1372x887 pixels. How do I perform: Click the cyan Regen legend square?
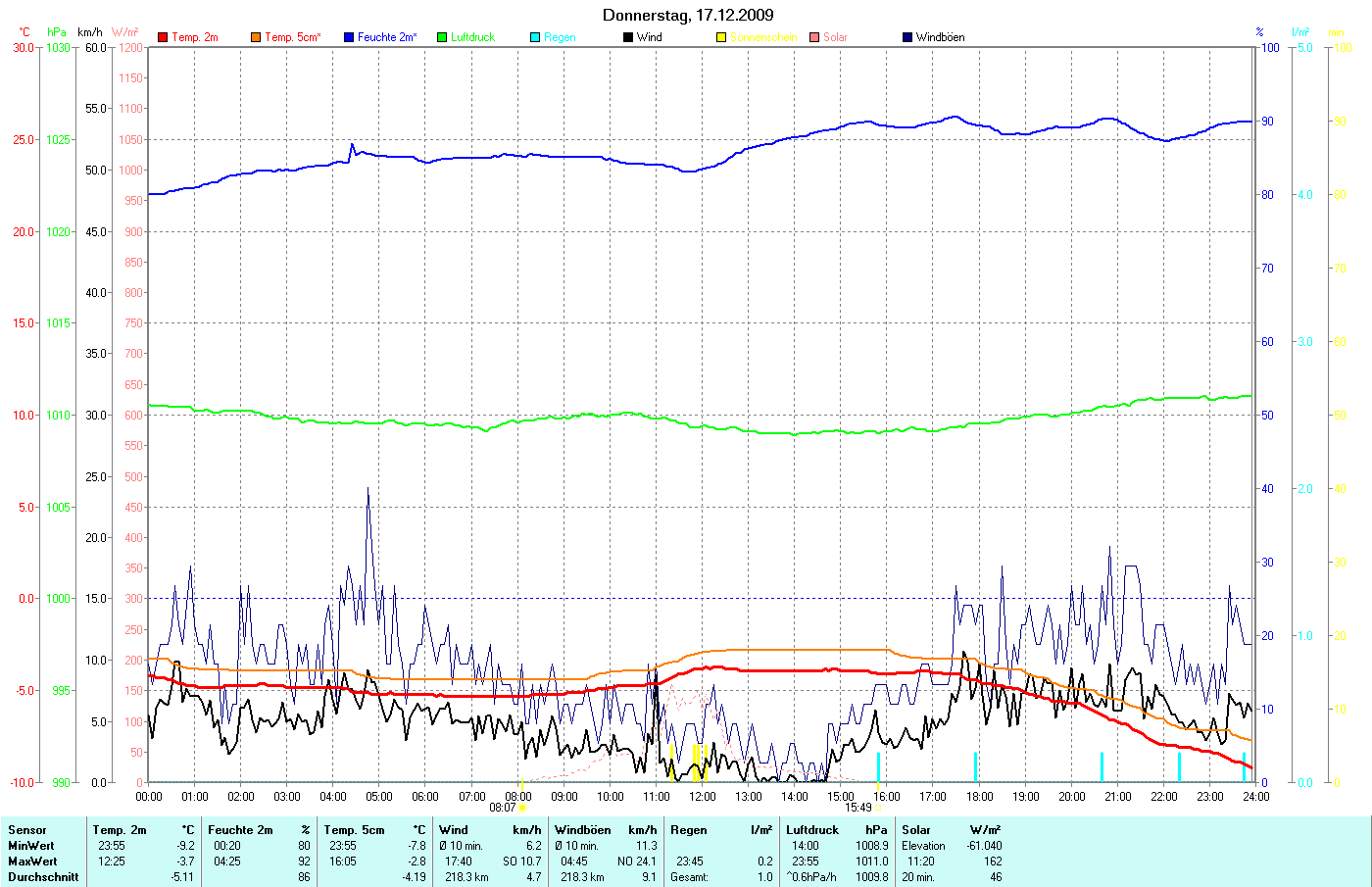tap(535, 37)
